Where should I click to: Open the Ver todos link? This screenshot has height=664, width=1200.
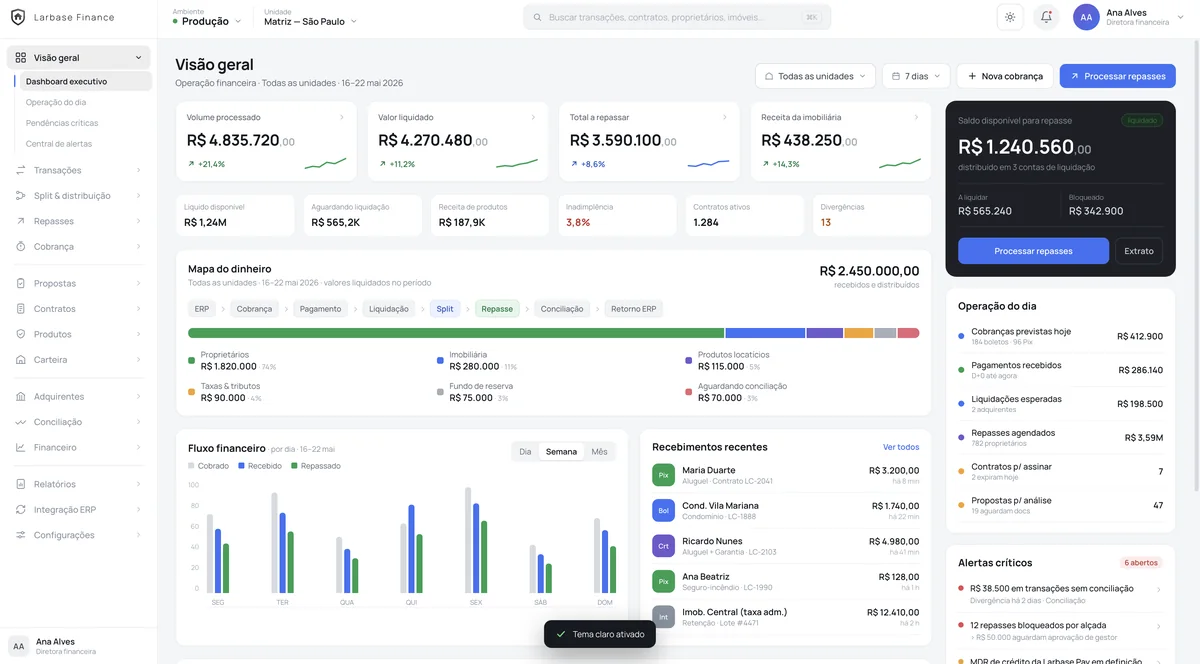tap(901, 447)
